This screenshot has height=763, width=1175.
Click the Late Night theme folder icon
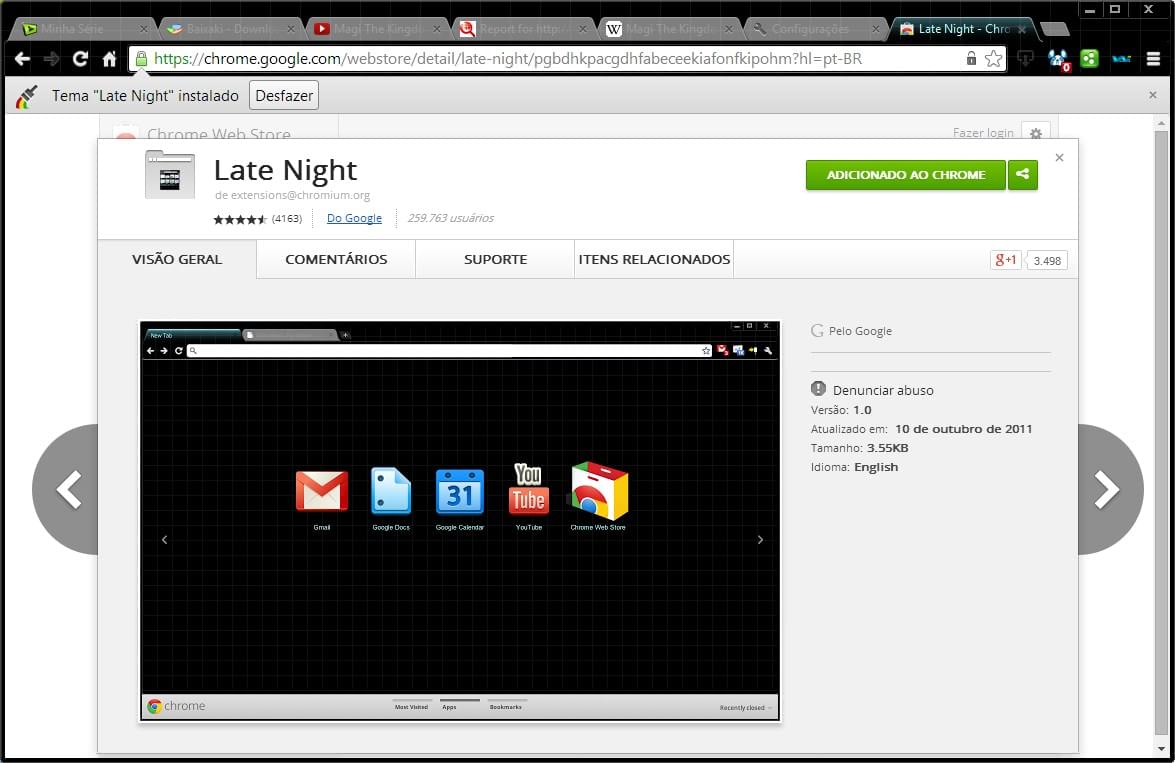(170, 175)
